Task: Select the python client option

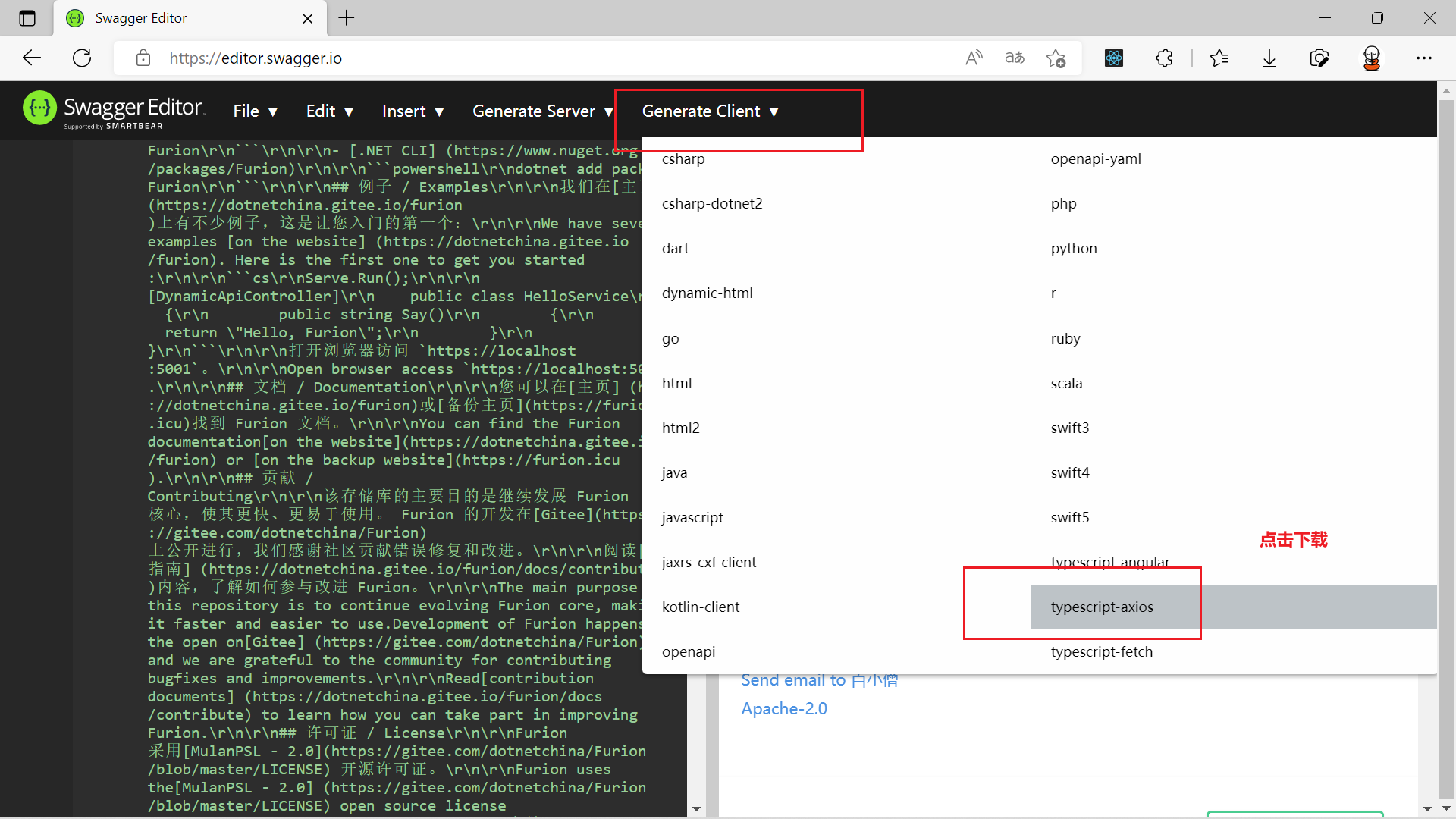Action: [1074, 248]
